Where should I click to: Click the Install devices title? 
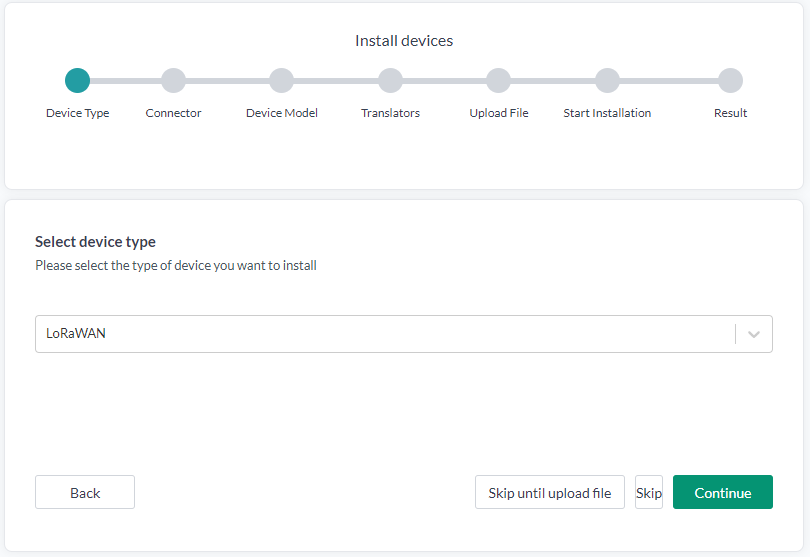404,41
